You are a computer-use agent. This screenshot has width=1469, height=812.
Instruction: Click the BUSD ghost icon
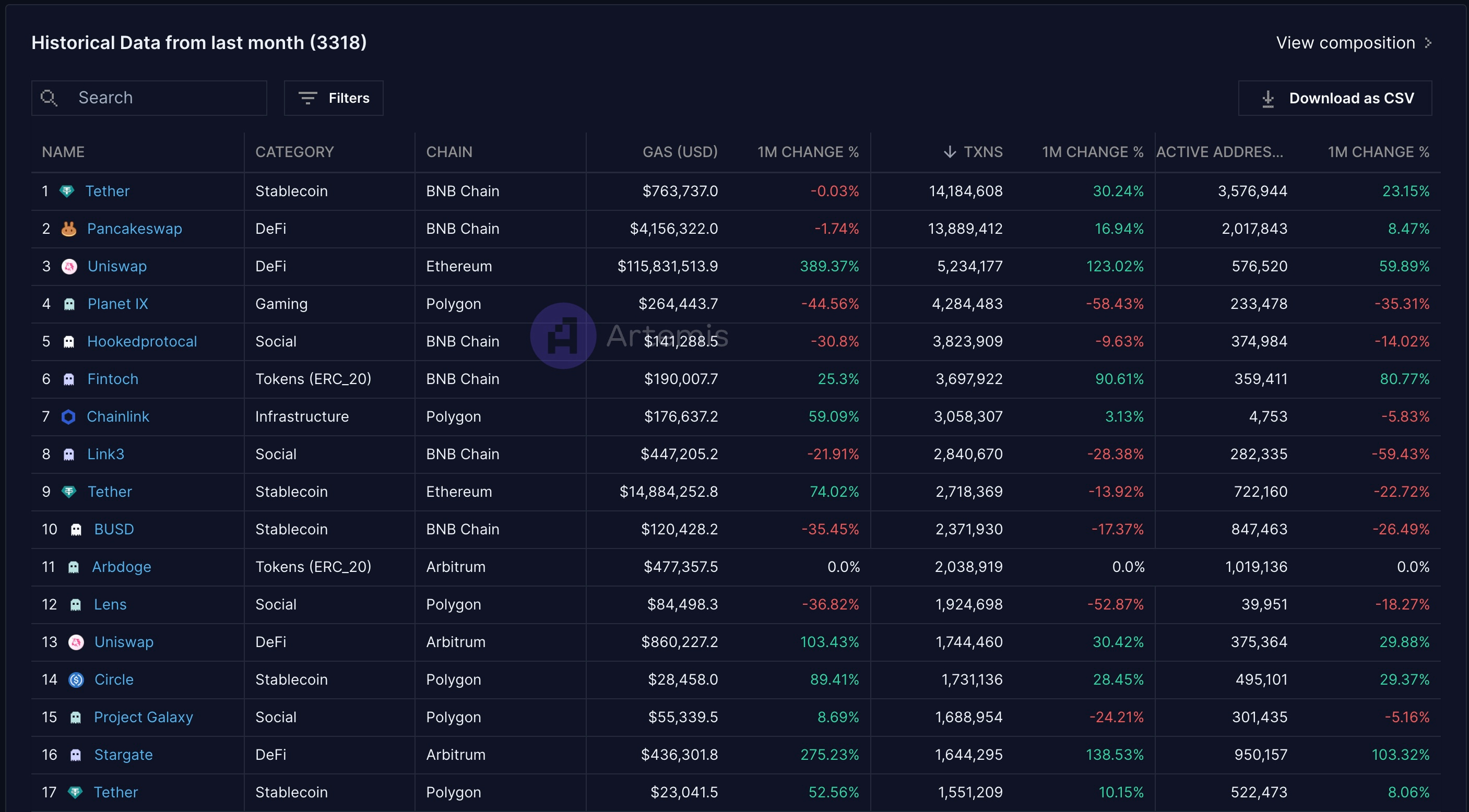click(x=76, y=530)
